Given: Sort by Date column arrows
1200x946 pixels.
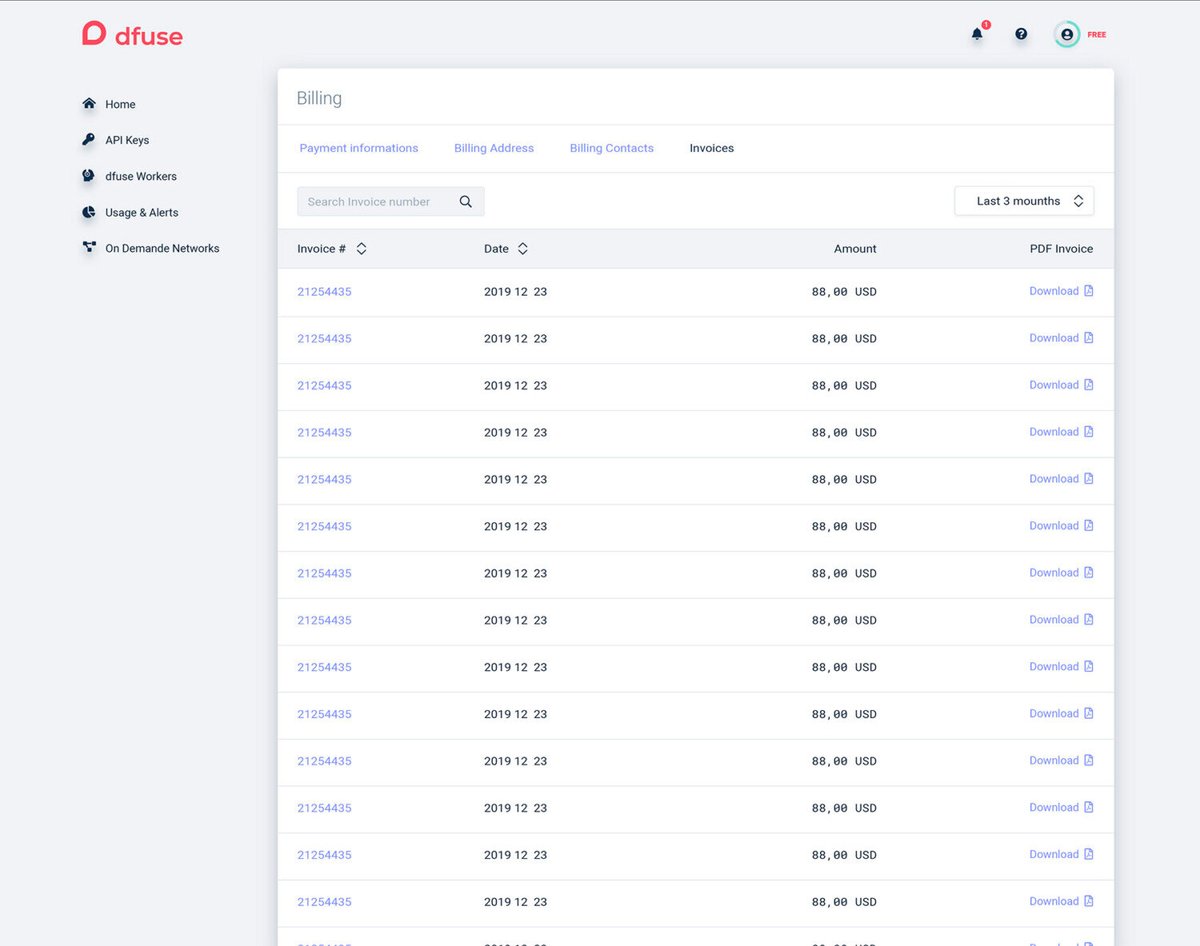Looking at the screenshot, I should click(x=522, y=248).
